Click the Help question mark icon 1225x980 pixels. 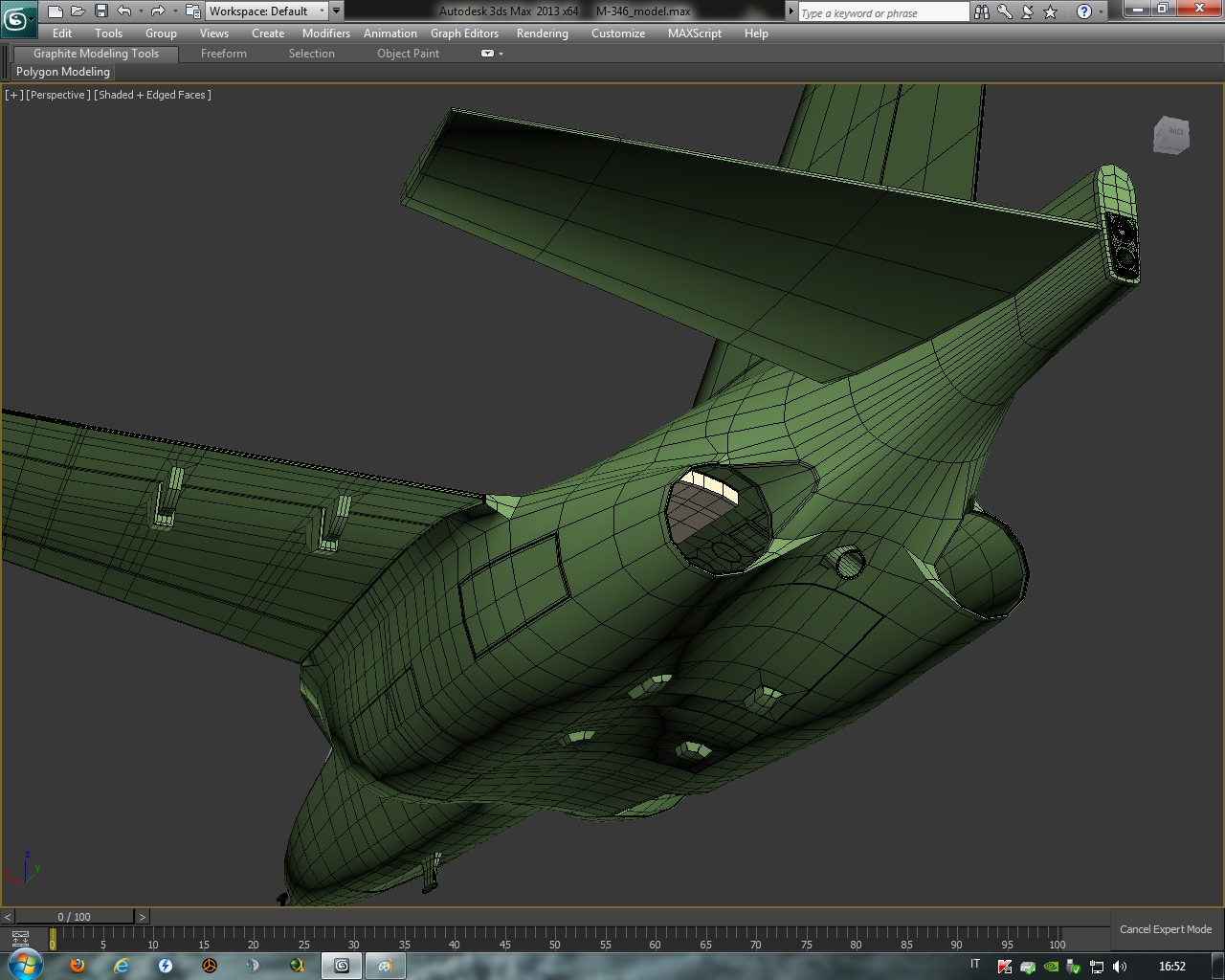coord(1083,11)
